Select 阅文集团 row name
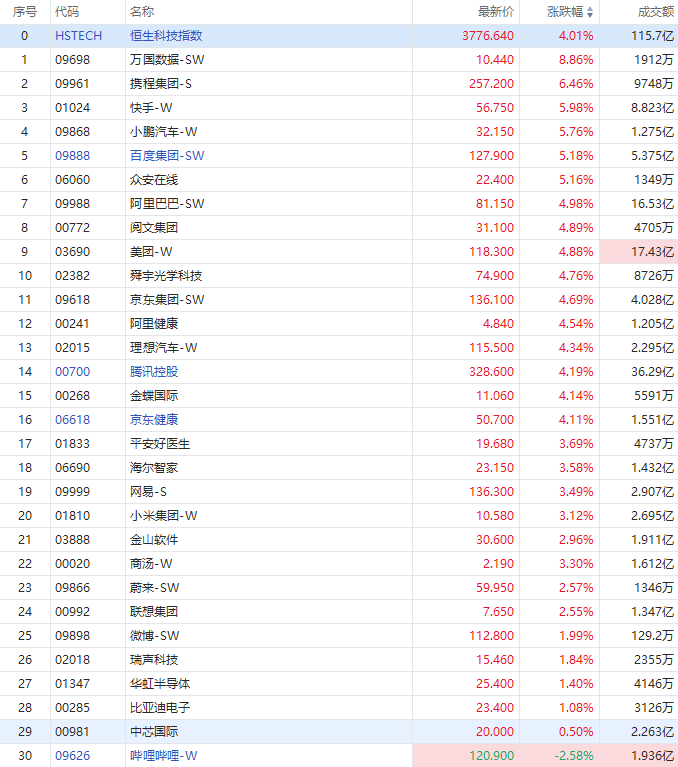 point(154,227)
